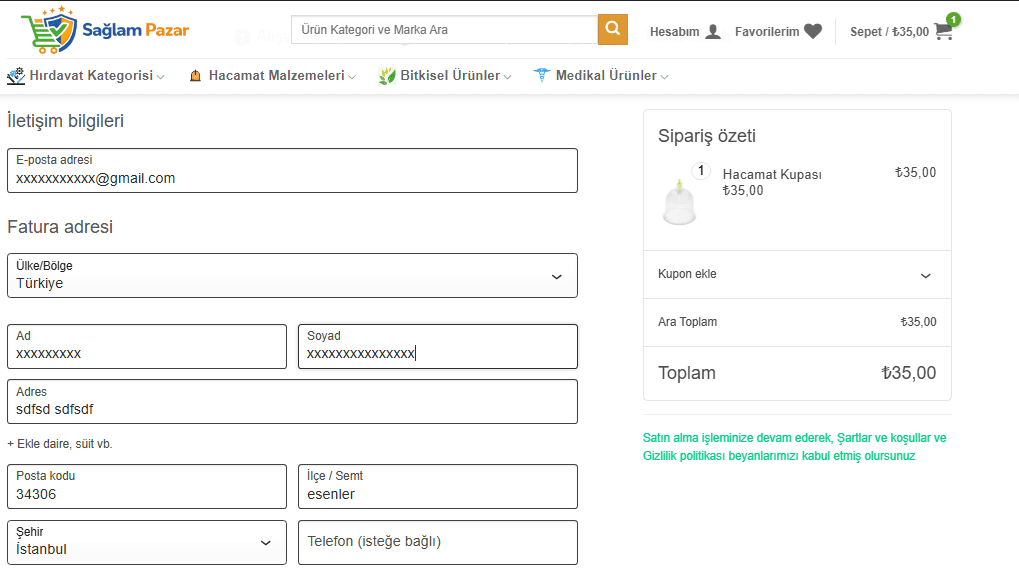Open the shopping cart icon
Viewport: 1019px width, 579px height.
pyautogui.click(x=943, y=31)
